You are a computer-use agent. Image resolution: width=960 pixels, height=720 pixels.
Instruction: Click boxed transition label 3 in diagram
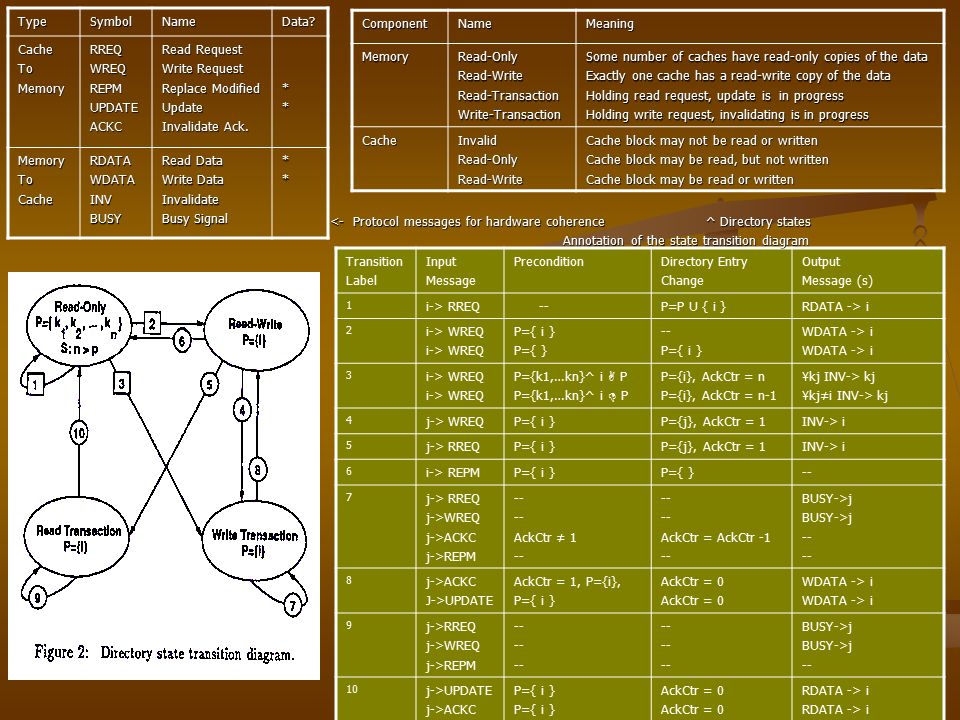point(121,384)
